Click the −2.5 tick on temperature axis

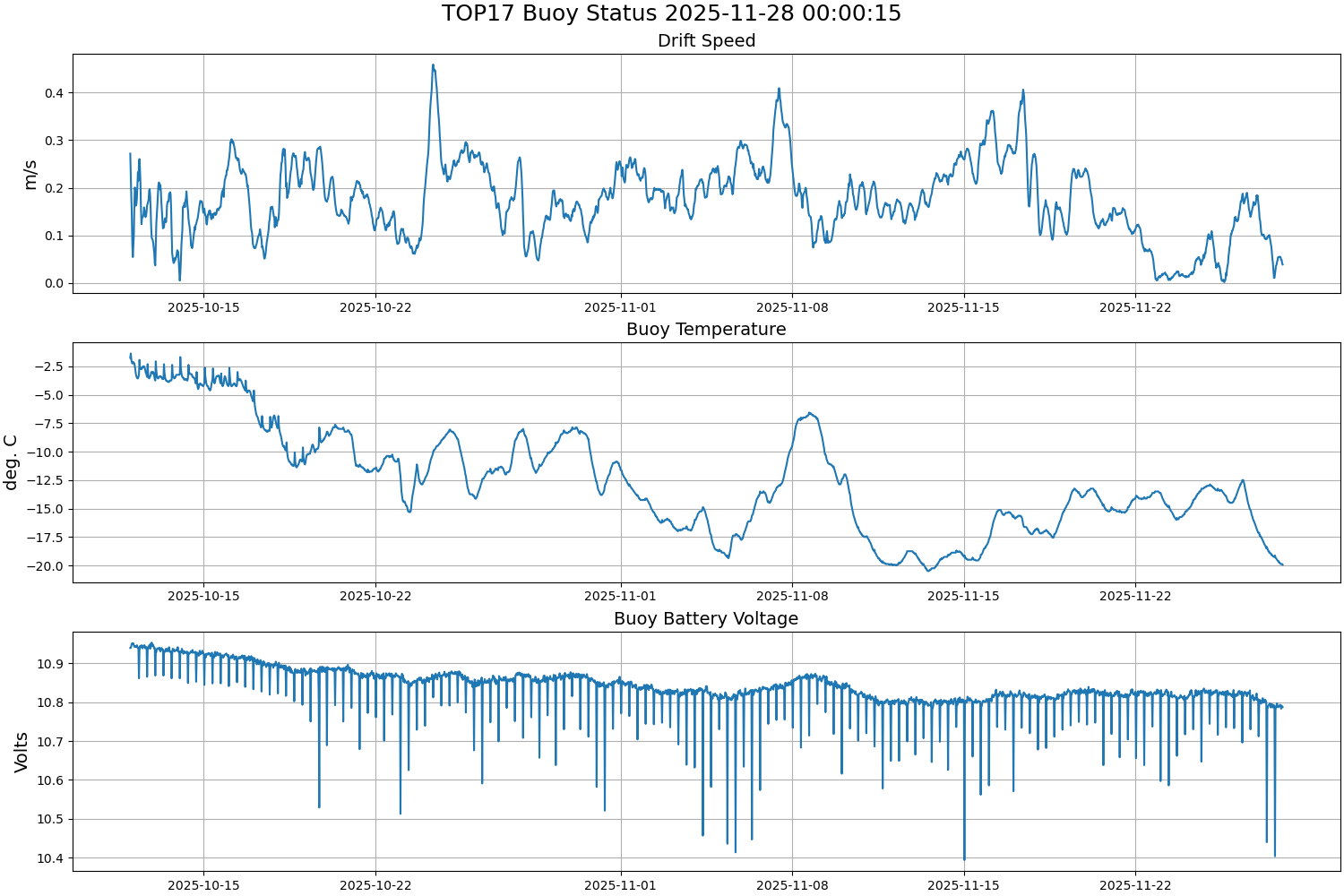48,366
